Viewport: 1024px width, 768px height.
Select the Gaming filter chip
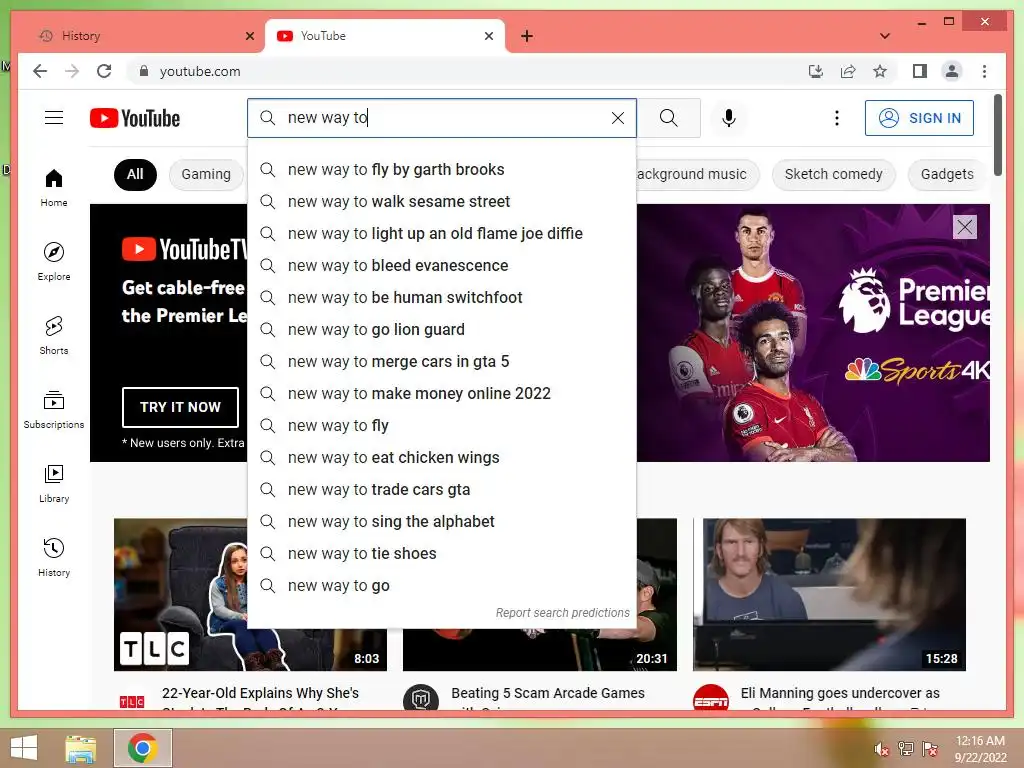206,174
